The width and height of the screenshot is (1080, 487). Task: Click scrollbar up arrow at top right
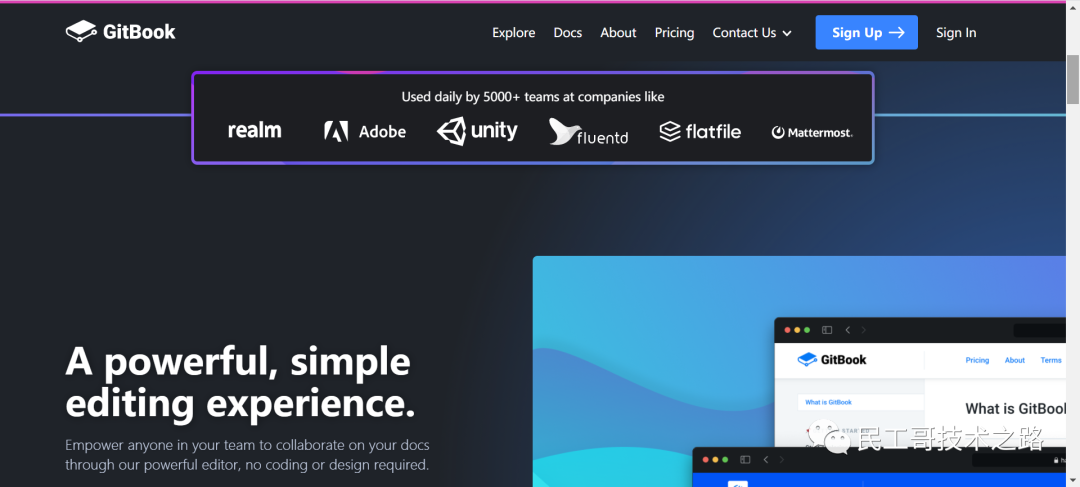[x=1073, y=6]
